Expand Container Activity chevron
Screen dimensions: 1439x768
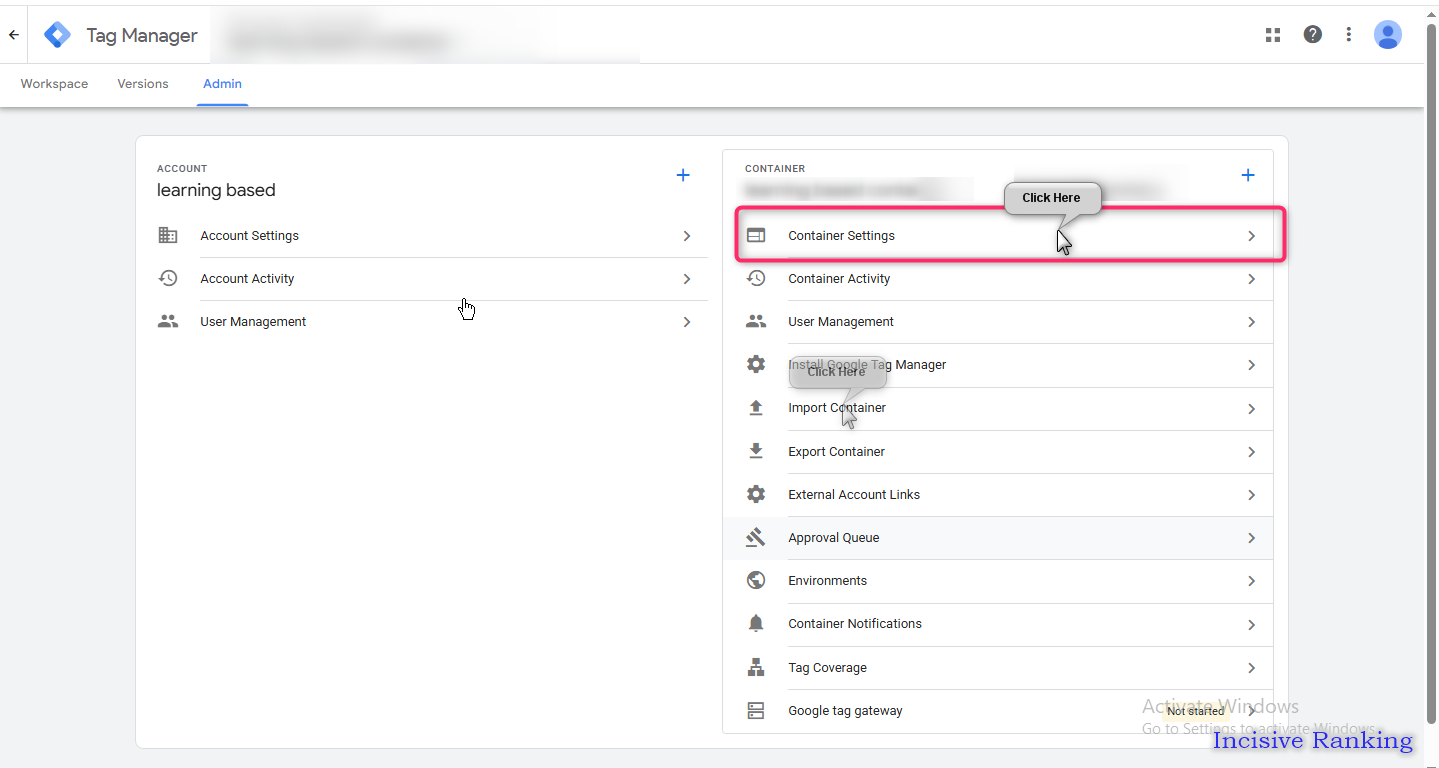click(1251, 279)
